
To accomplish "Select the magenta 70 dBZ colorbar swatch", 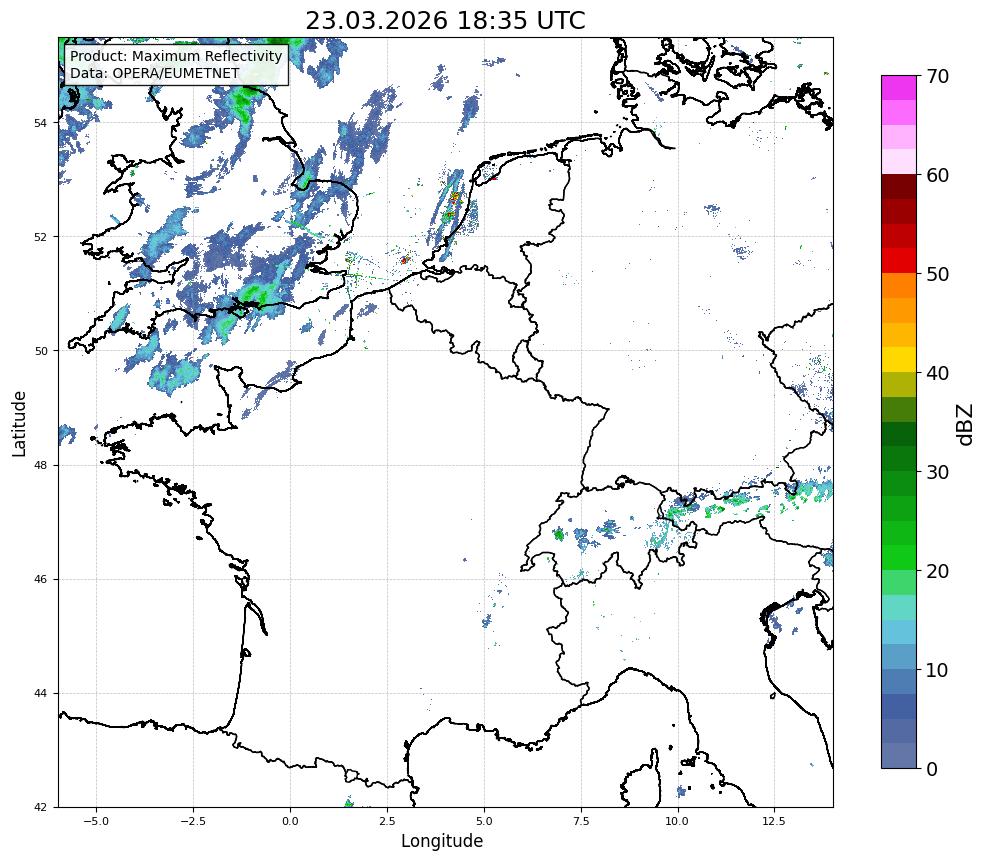I will pos(899,88).
